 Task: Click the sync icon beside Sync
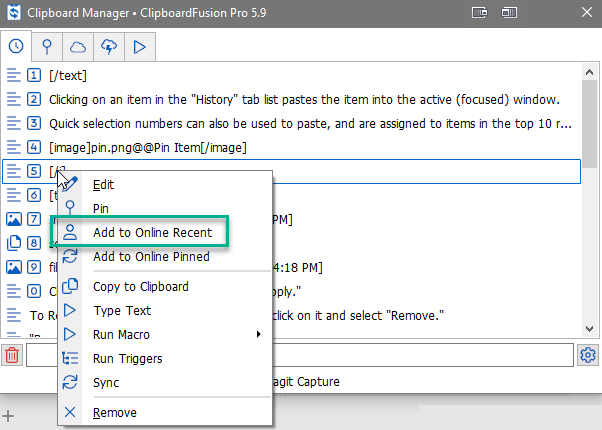point(70,382)
